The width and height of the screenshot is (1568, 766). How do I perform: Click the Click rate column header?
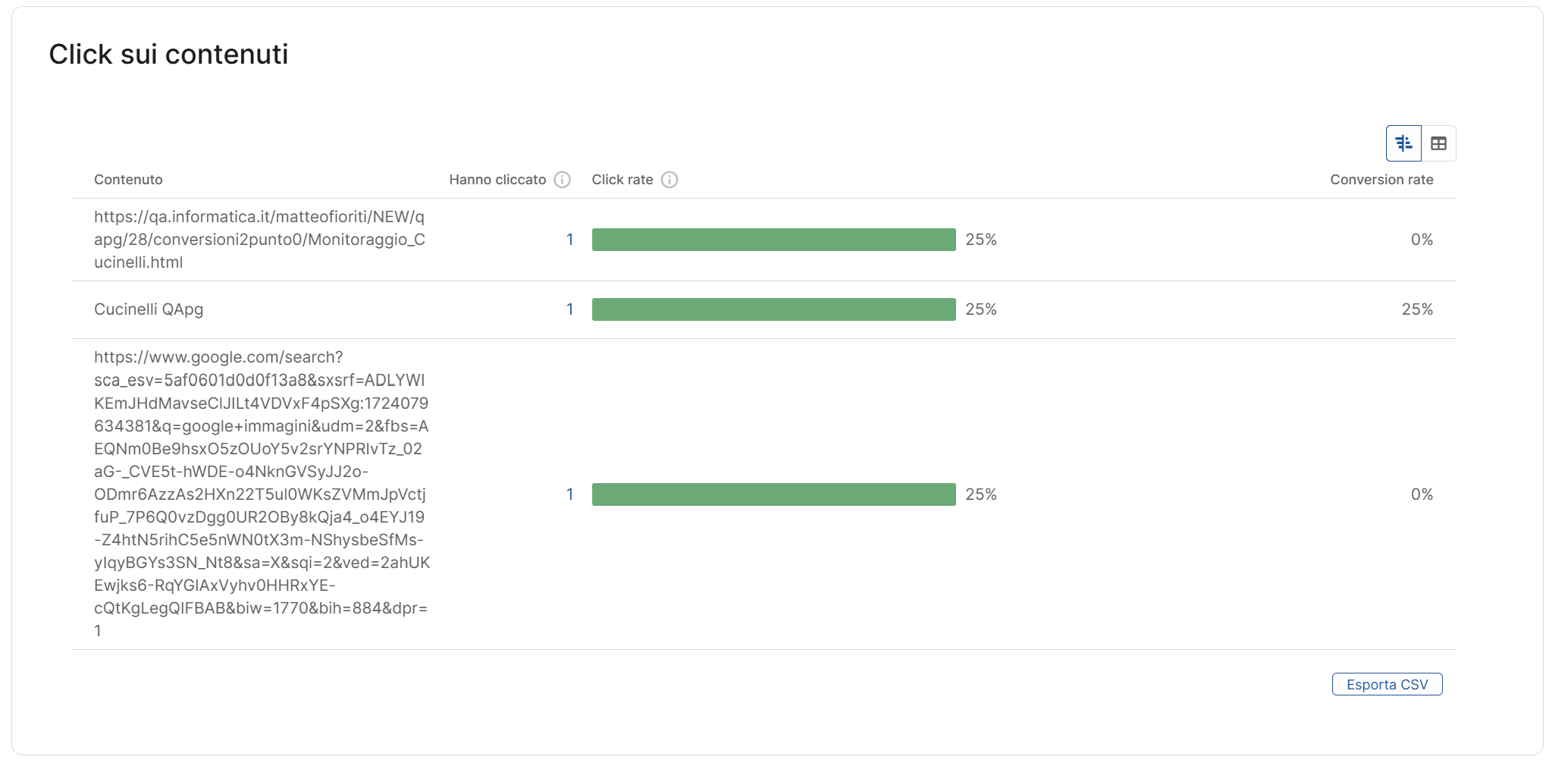[622, 180]
